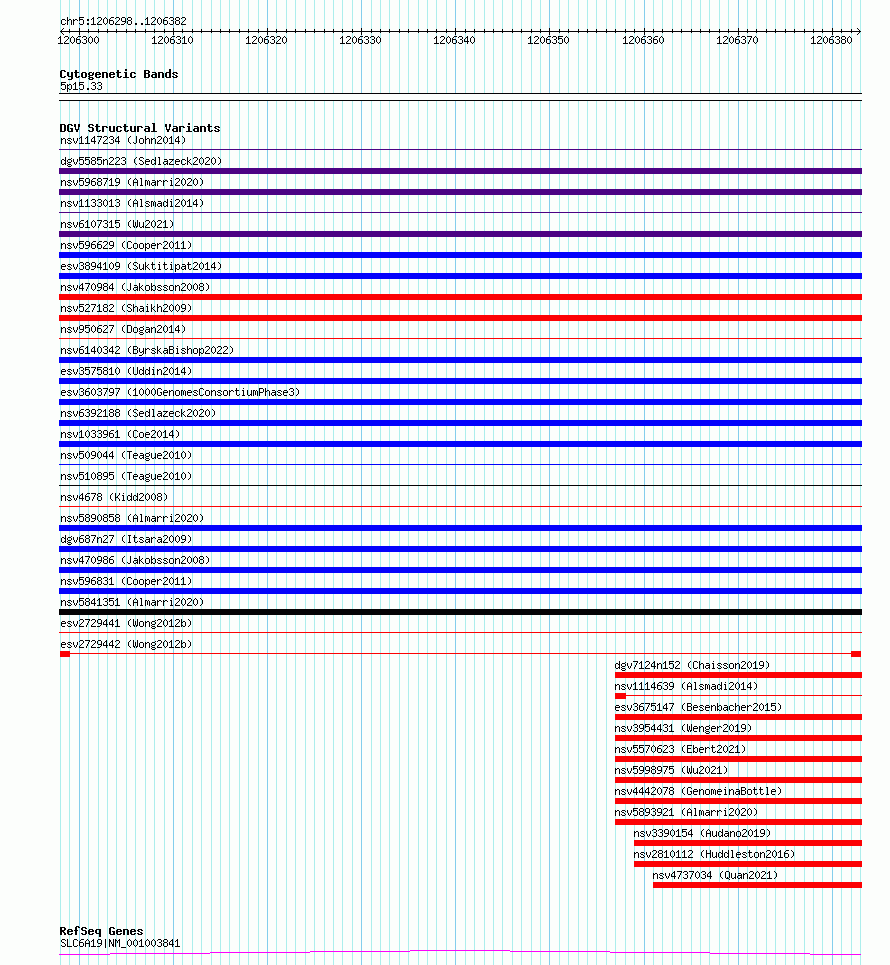890x965 pixels.
Task: Click nsv470984 (Jakobsson2008) label
Action: coord(135,287)
